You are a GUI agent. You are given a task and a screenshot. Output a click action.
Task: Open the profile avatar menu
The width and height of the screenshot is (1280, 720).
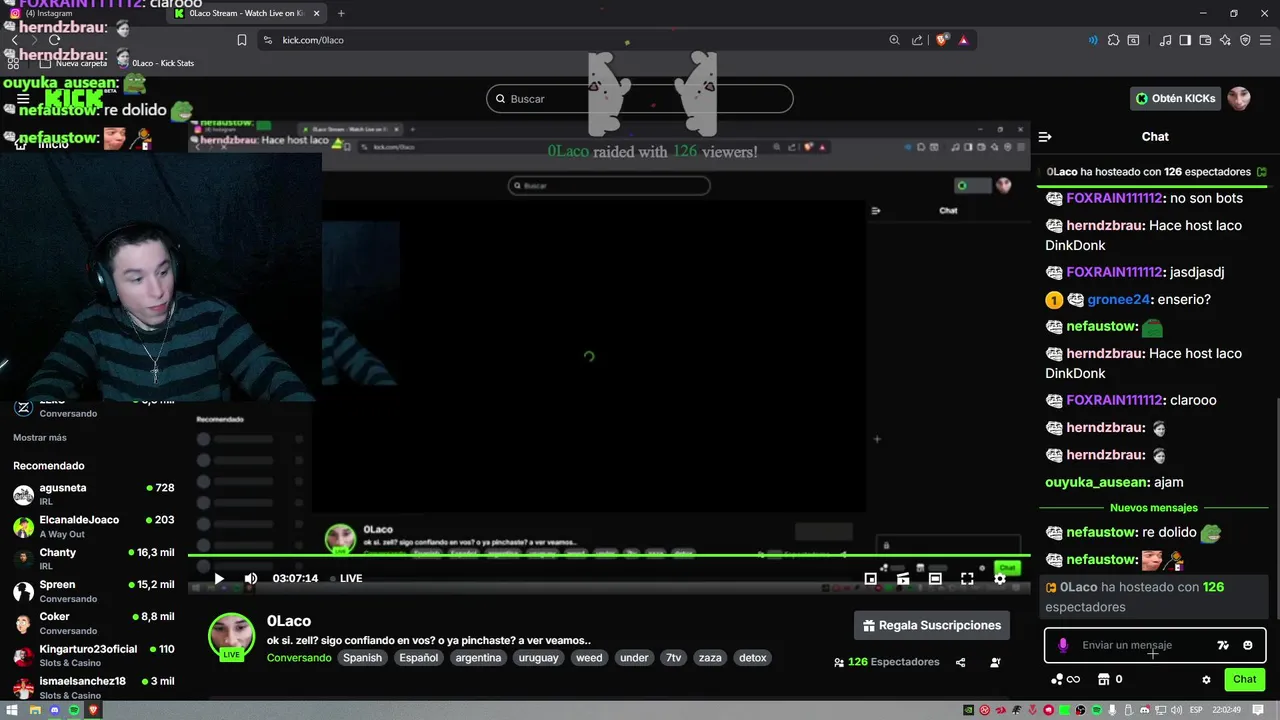point(1239,98)
